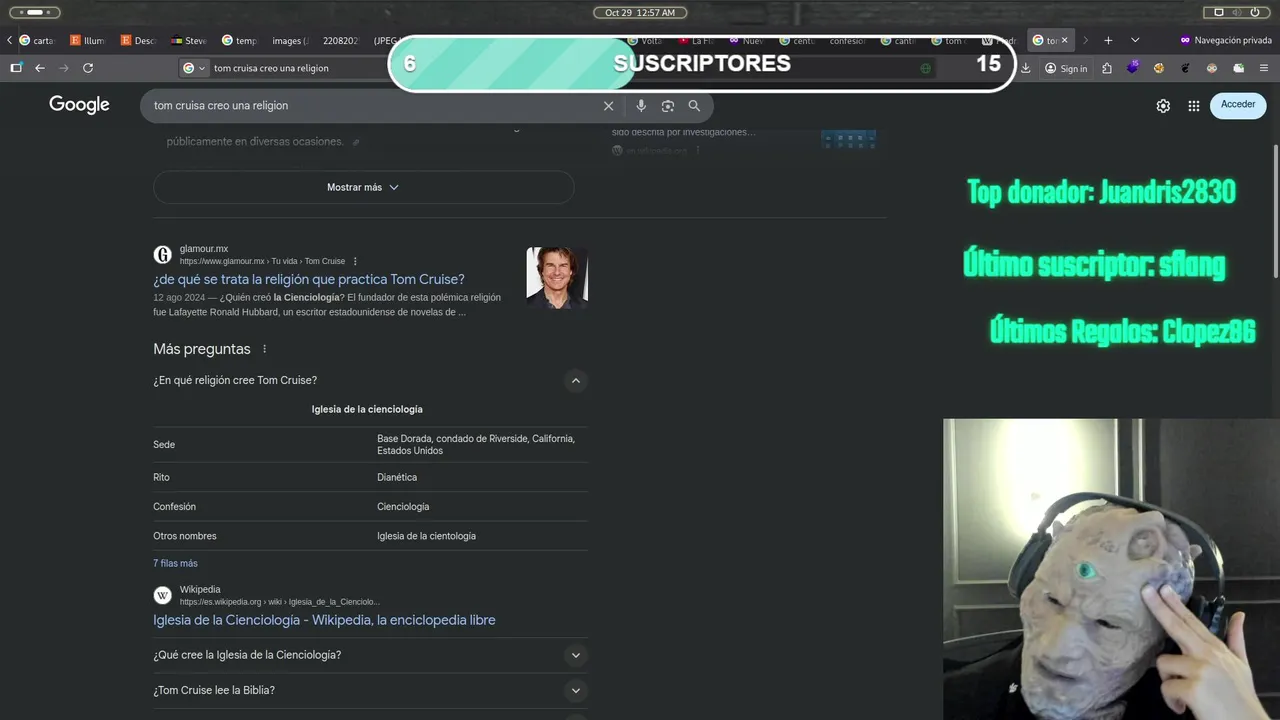Click the '7 filas más' link
This screenshot has height=720, width=1280.
click(x=175, y=564)
